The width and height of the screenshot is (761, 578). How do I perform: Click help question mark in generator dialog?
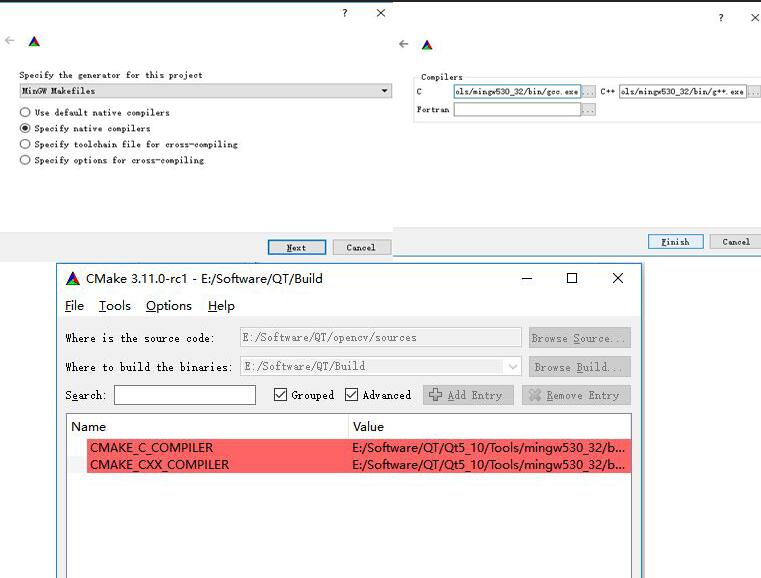345,13
